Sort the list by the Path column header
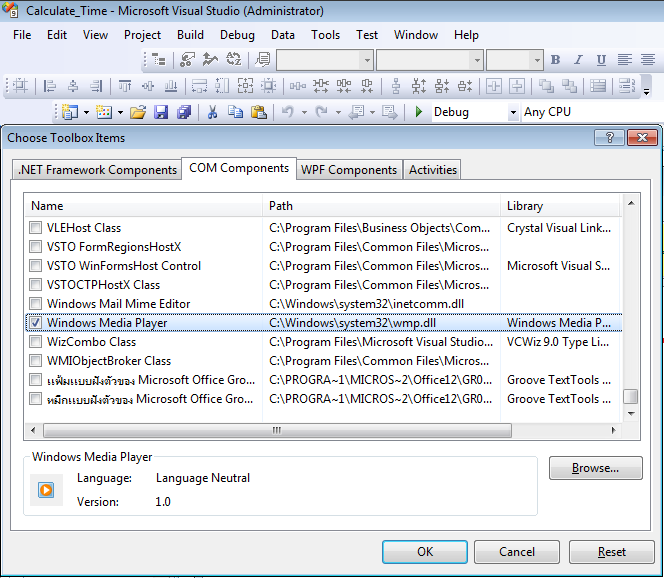664x578 pixels. (382, 206)
